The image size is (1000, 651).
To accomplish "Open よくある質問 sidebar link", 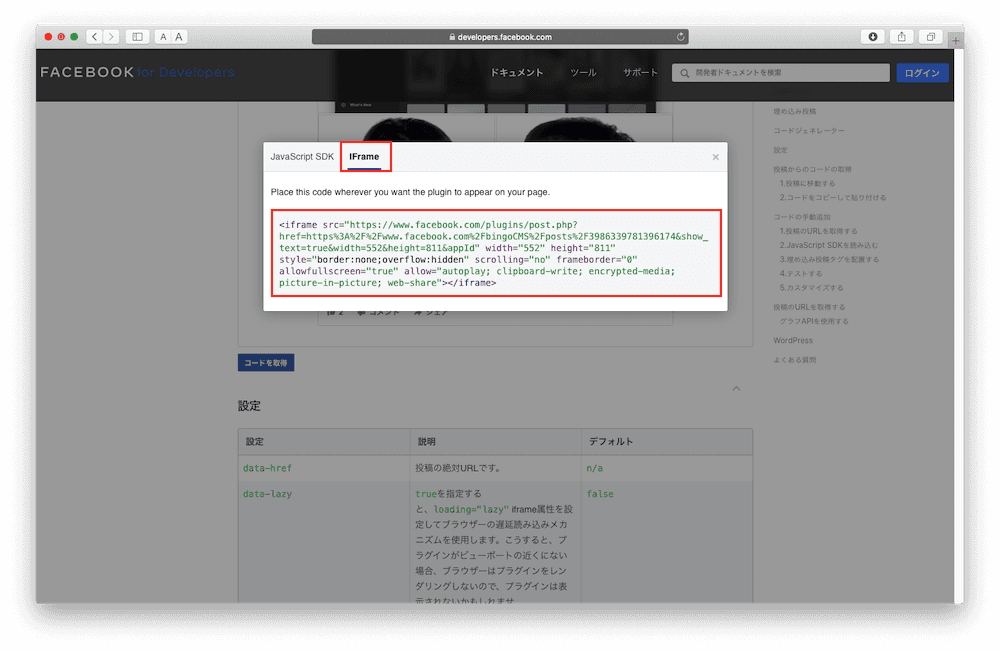I will [x=795, y=360].
